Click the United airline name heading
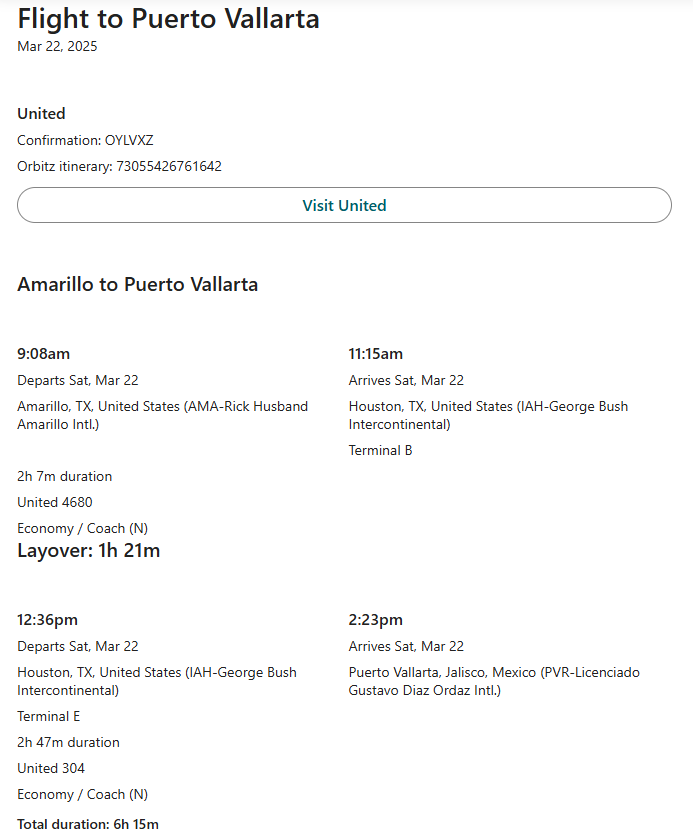 [x=41, y=114]
